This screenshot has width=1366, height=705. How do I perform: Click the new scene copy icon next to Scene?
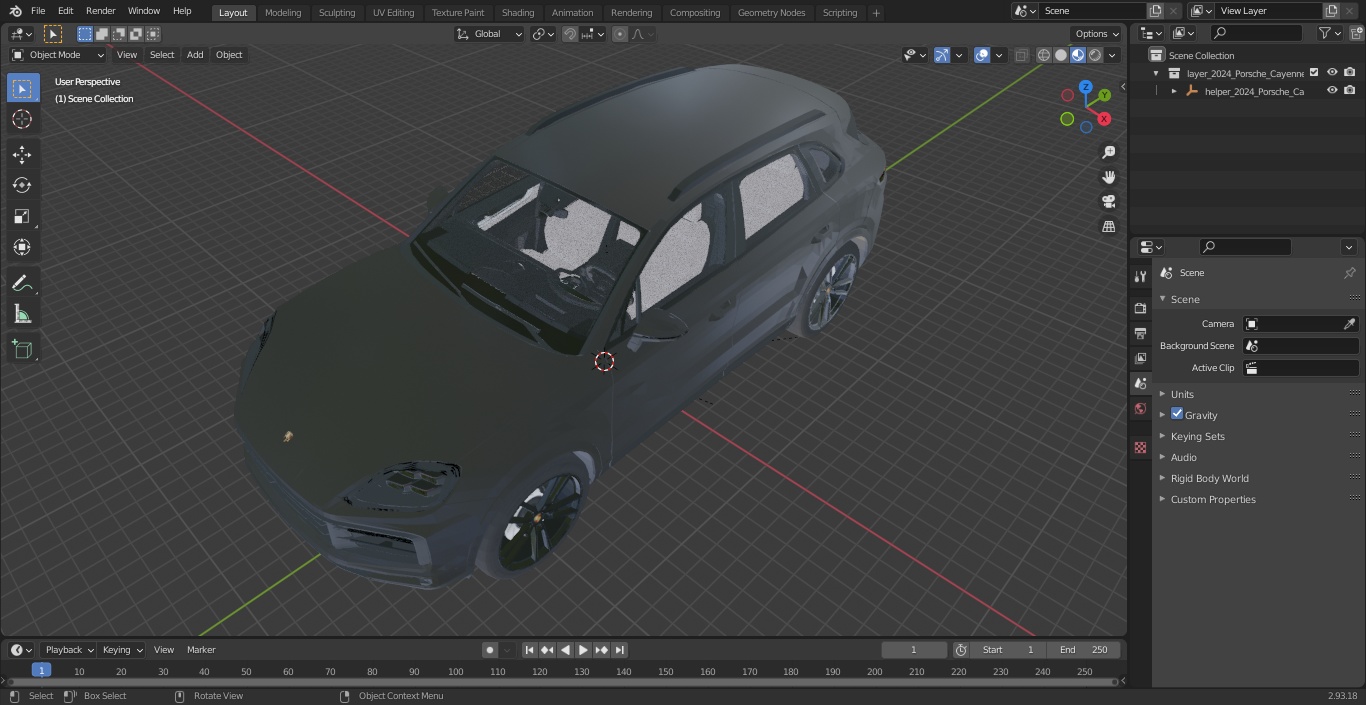tap(1155, 11)
